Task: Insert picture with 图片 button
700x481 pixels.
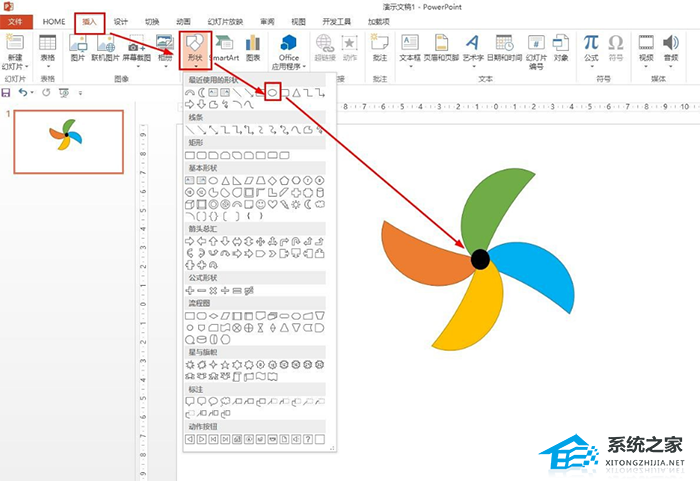Action: point(78,48)
